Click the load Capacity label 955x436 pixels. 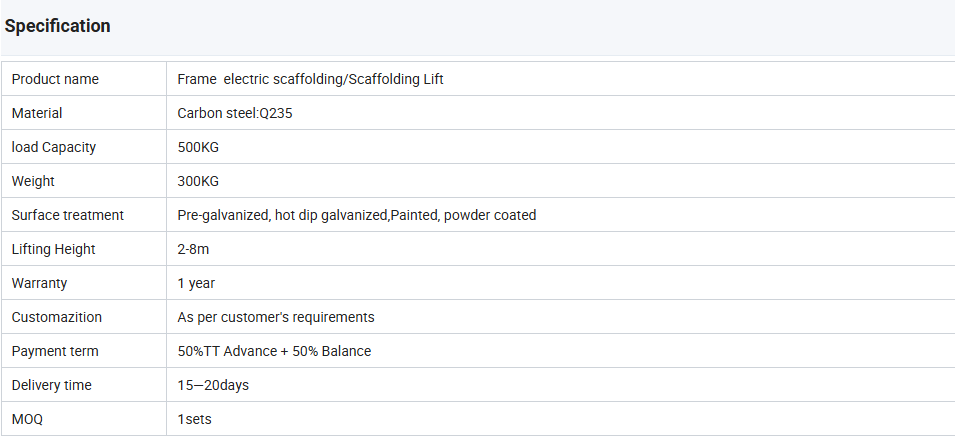[x=54, y=147]
